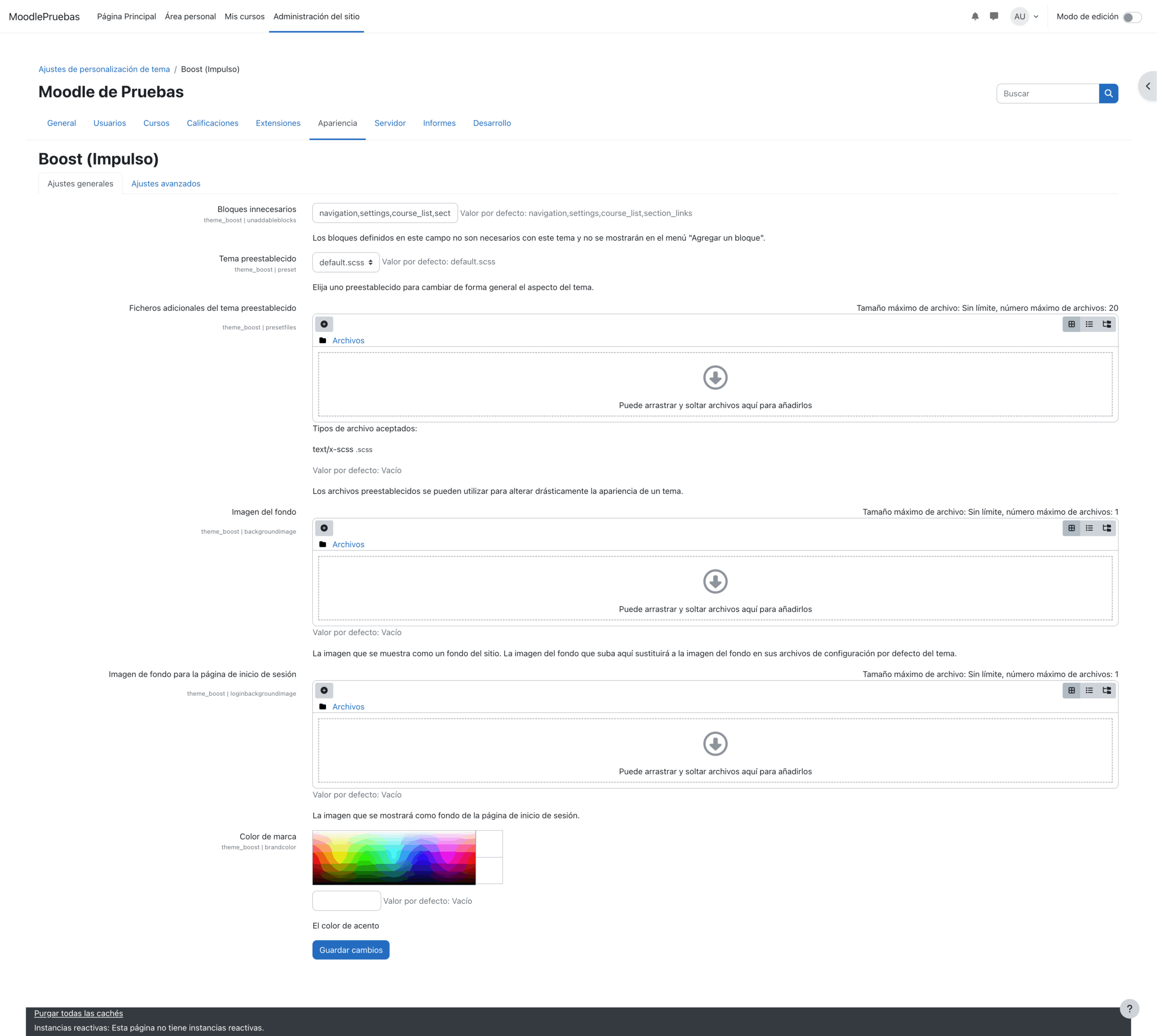Click the AU user avatar

1020,17
